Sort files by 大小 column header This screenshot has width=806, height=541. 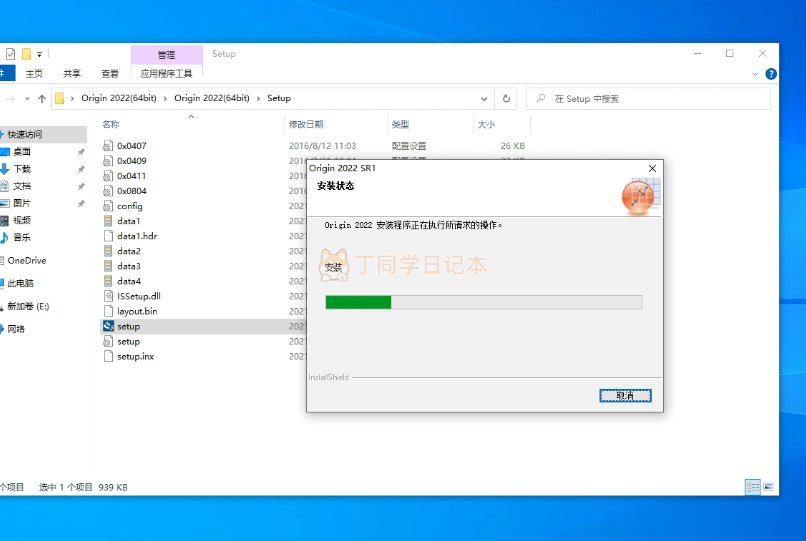point(486,124)
